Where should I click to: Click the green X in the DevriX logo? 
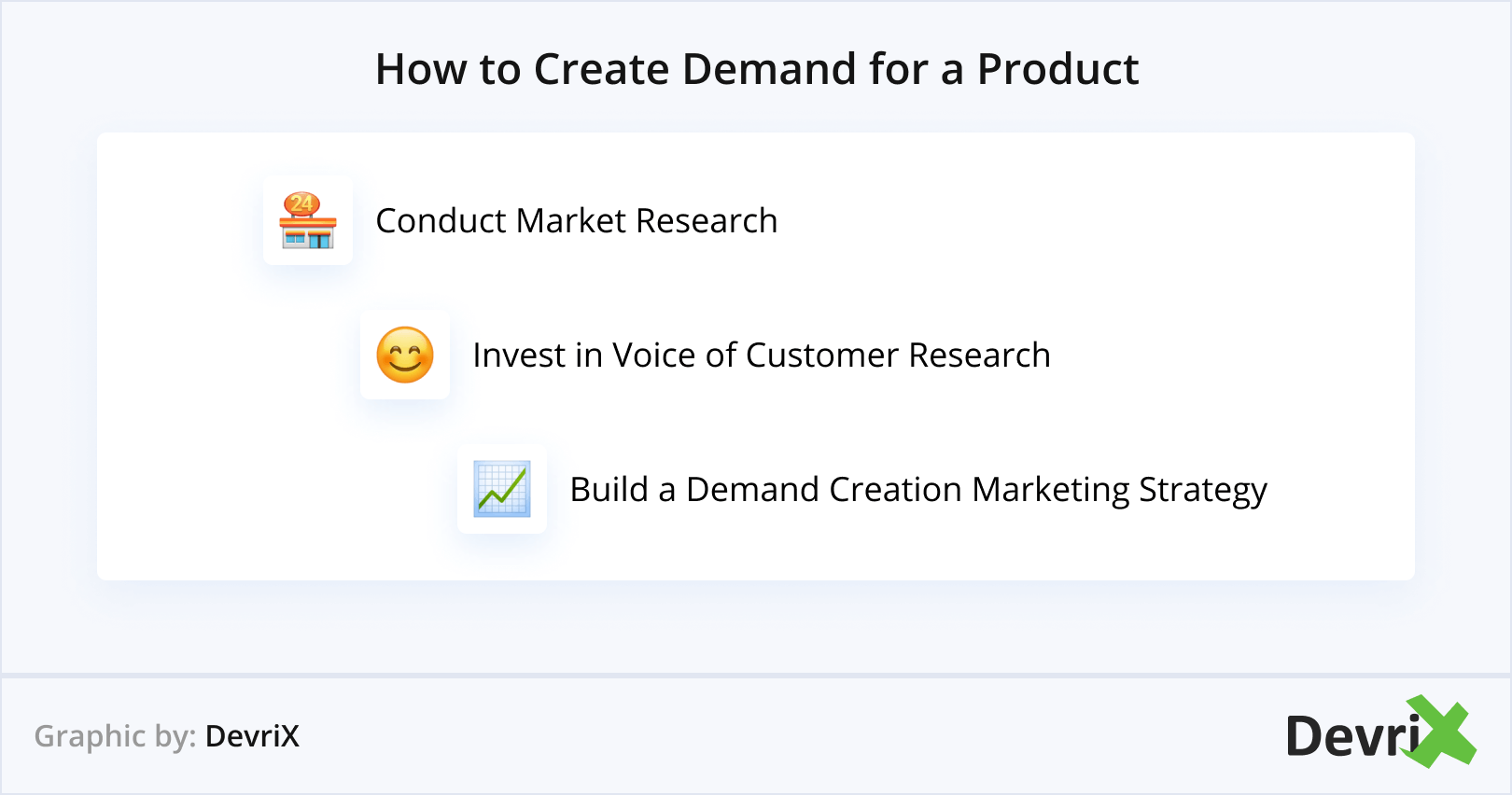pos(1440,732)
